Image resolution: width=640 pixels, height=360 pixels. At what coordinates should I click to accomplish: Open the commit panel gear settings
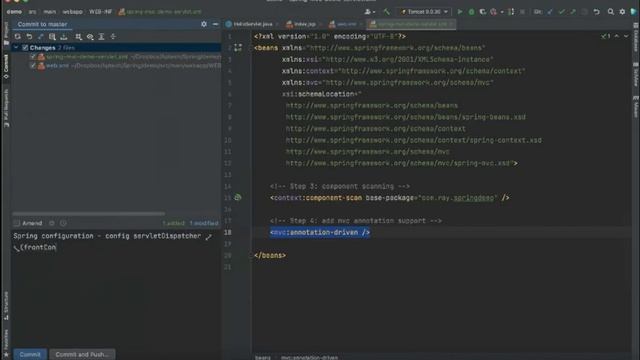click(204, 24)
